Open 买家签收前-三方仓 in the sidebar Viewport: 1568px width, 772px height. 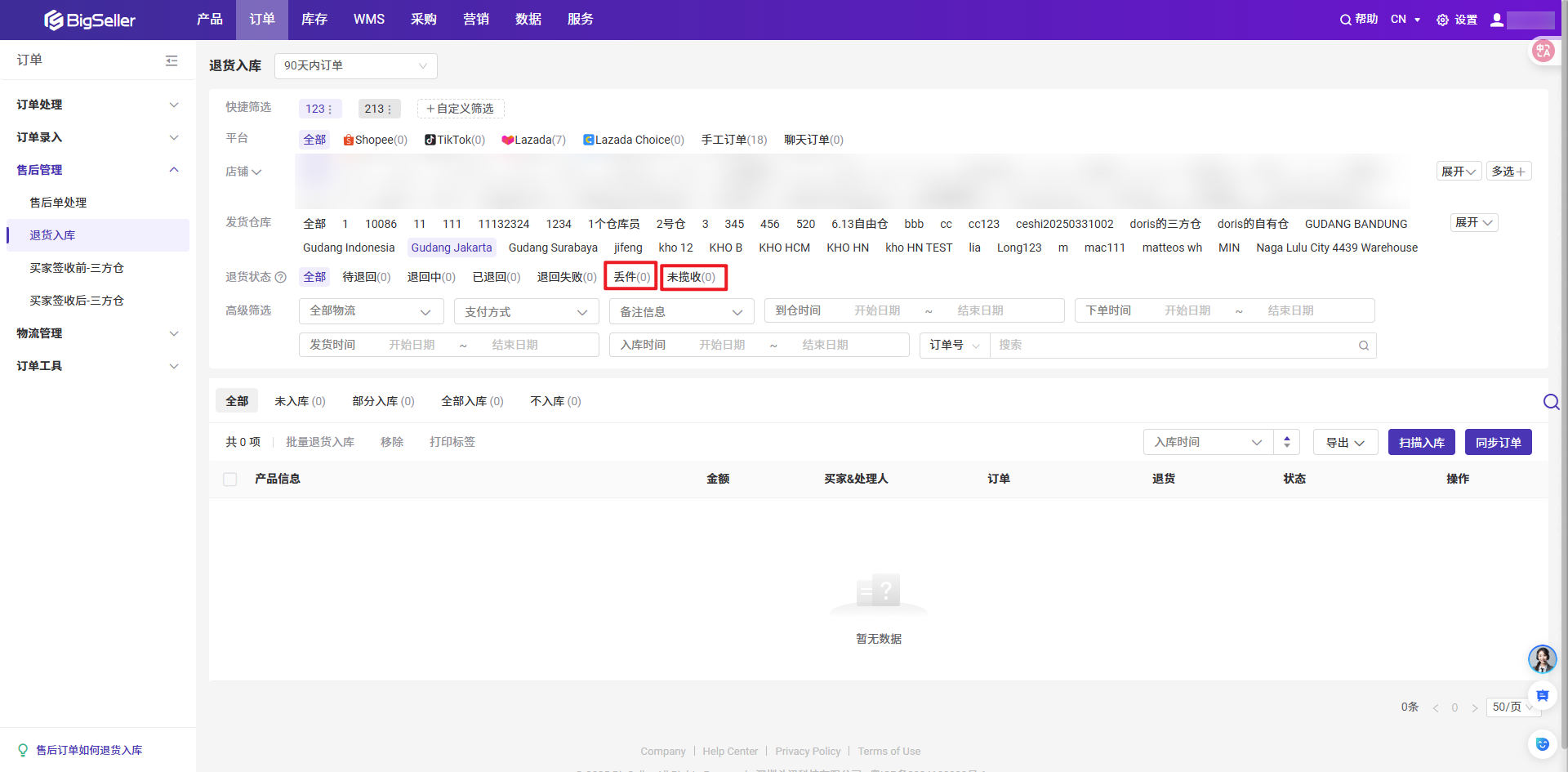[x=77, y=268]
